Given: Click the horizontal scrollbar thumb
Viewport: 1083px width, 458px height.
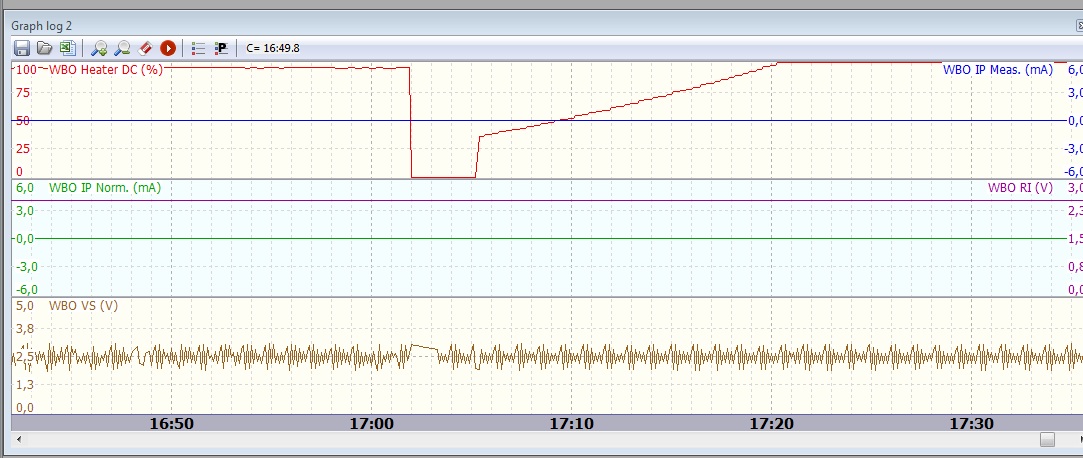Looking at the screenshot, I should coord(1047,440).
